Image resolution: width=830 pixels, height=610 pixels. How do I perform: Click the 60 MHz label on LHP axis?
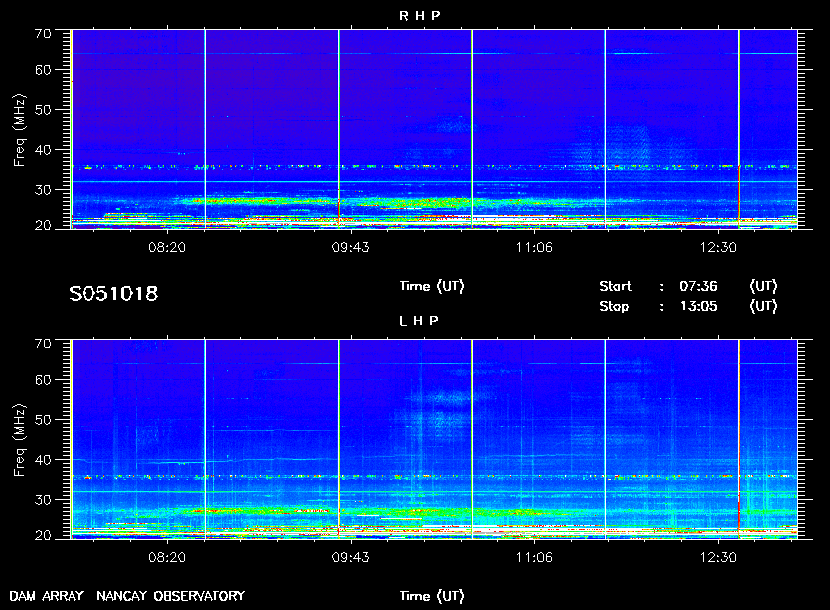43,380
